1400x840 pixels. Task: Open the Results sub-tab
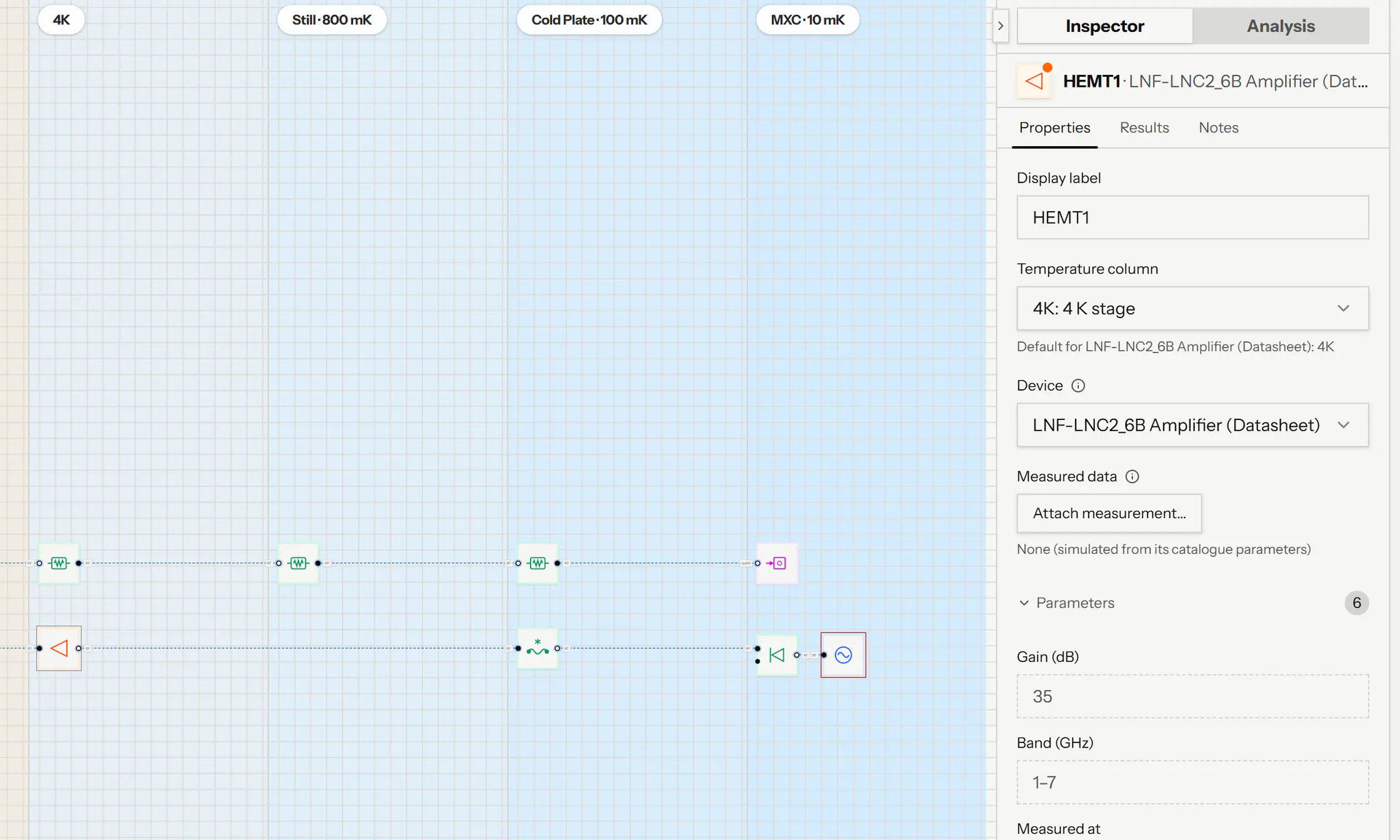click(1144, 127)
